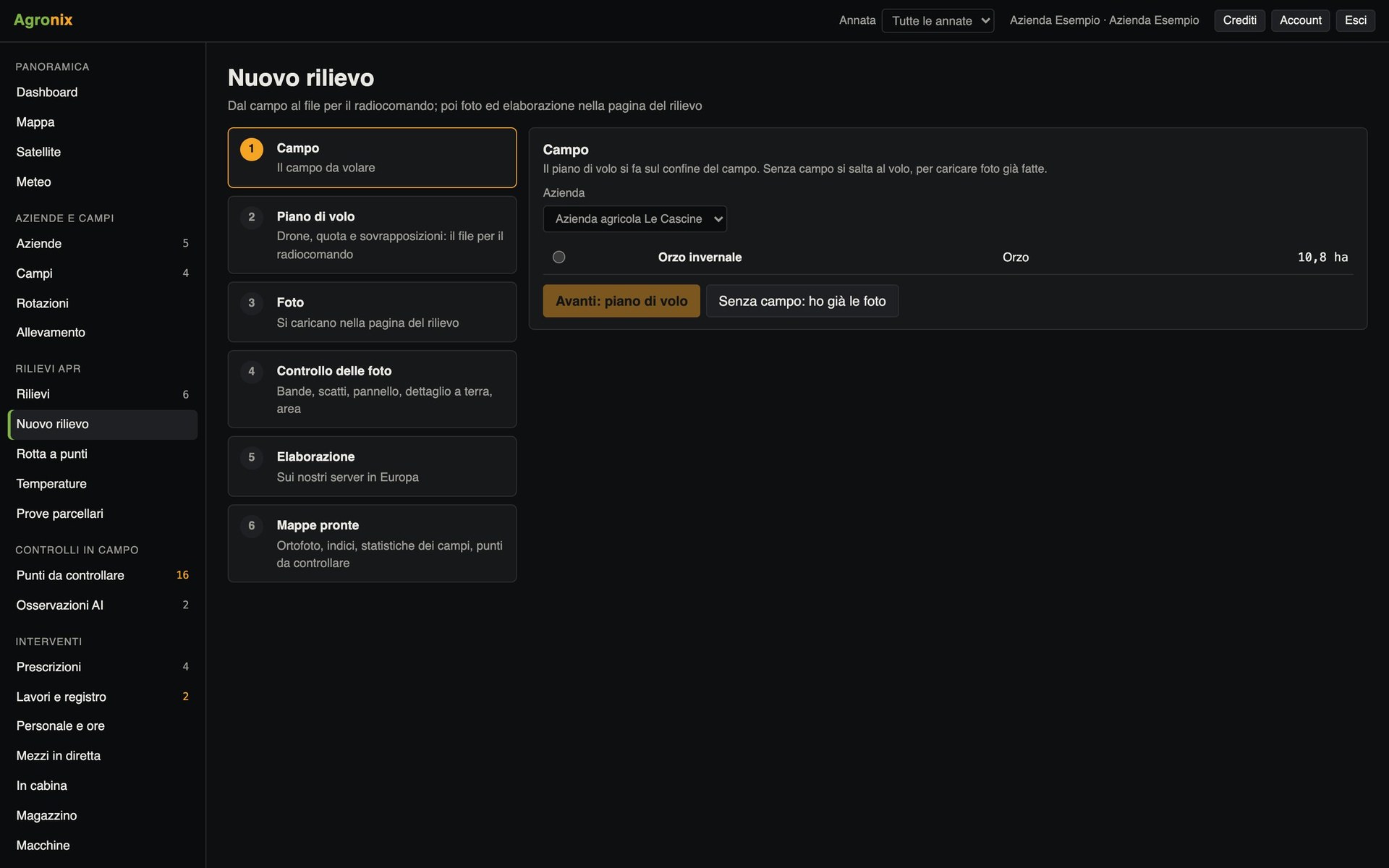Click Avanti: piano di volo button
The width and height of the screenshot is (1389, 868).
[621, 301]
